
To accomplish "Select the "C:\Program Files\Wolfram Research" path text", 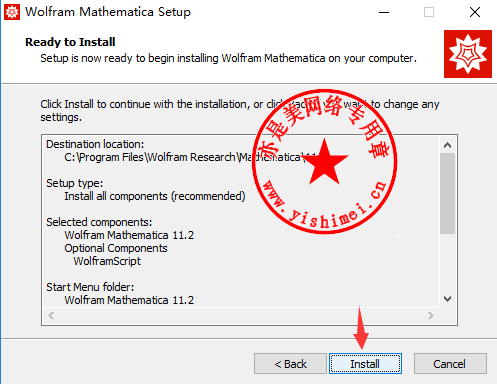I will click(150, 157).
